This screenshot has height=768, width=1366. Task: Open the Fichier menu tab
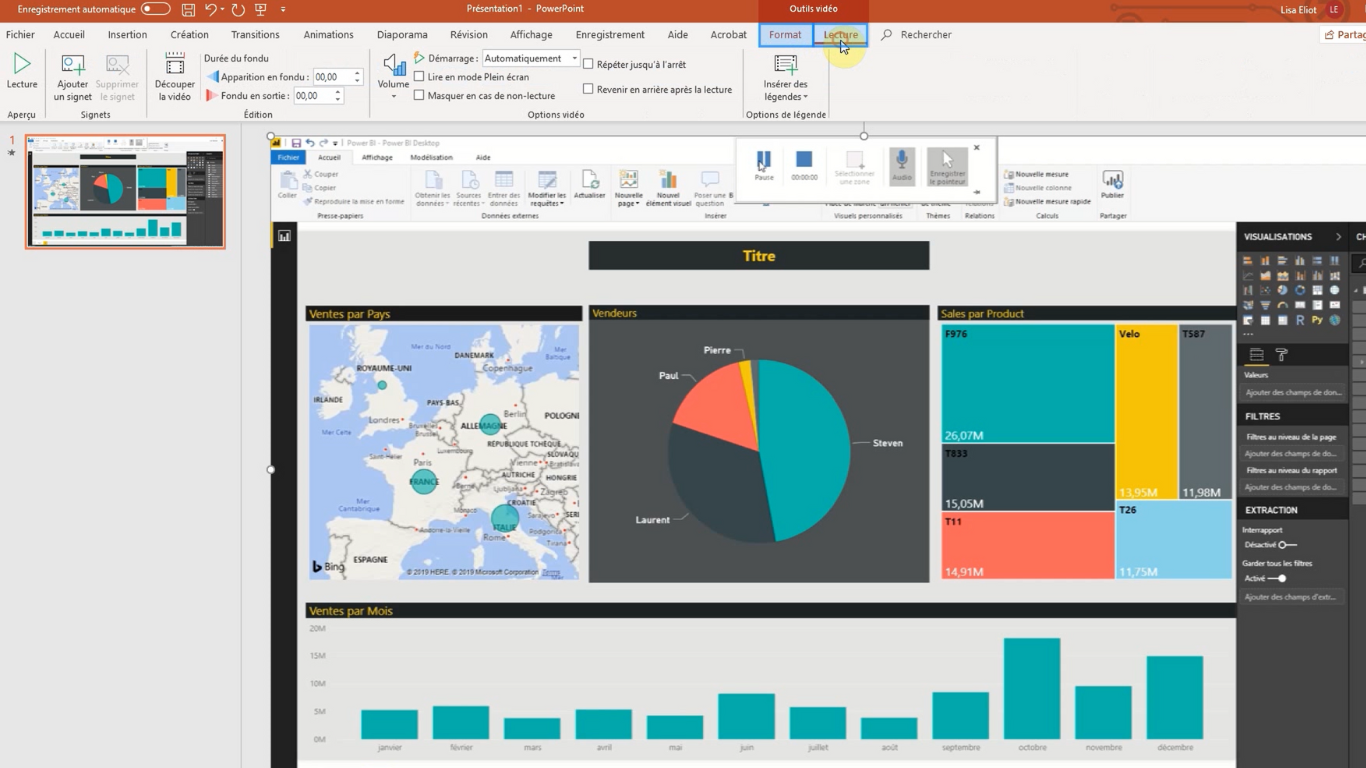click(x=20, y=35)
